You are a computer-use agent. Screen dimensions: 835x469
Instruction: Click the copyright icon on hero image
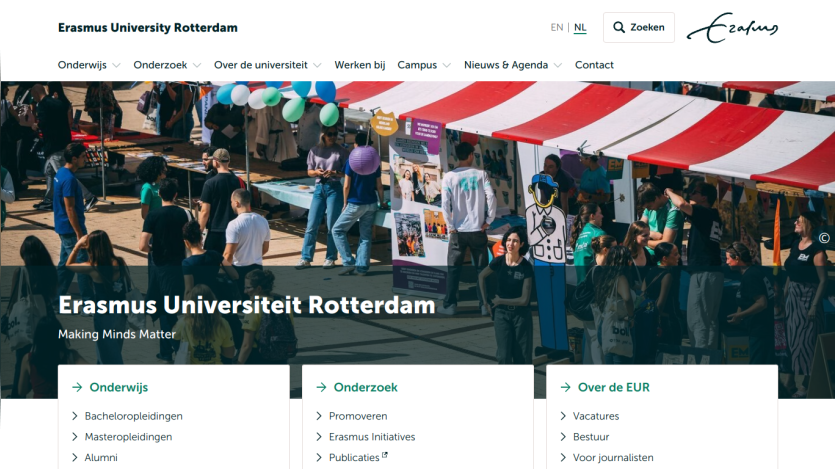click(824, 238)
